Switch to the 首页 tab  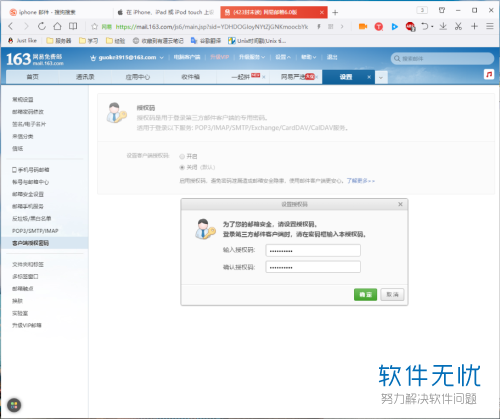[x=33, y=77]
